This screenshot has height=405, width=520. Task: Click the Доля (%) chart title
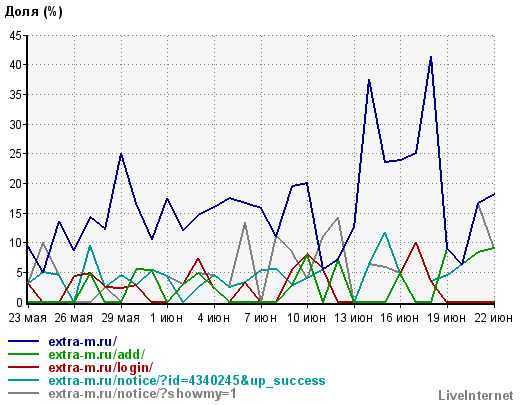[34, 12]
